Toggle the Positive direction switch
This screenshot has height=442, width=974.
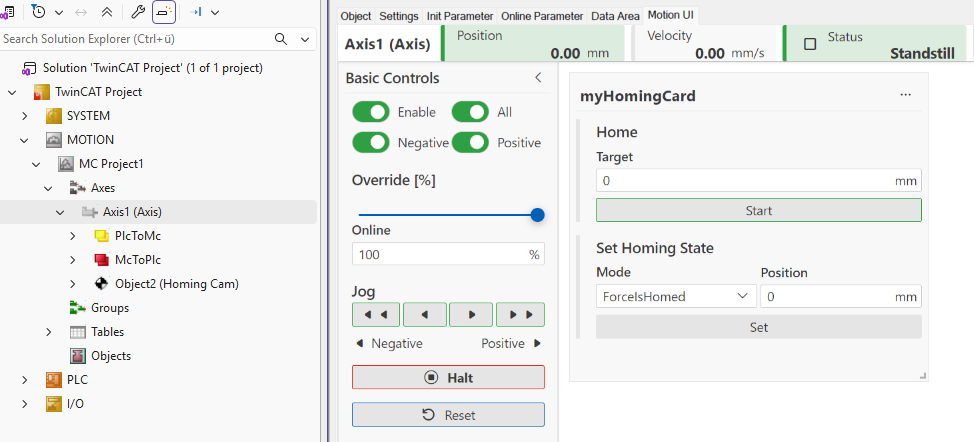[470, 143]
